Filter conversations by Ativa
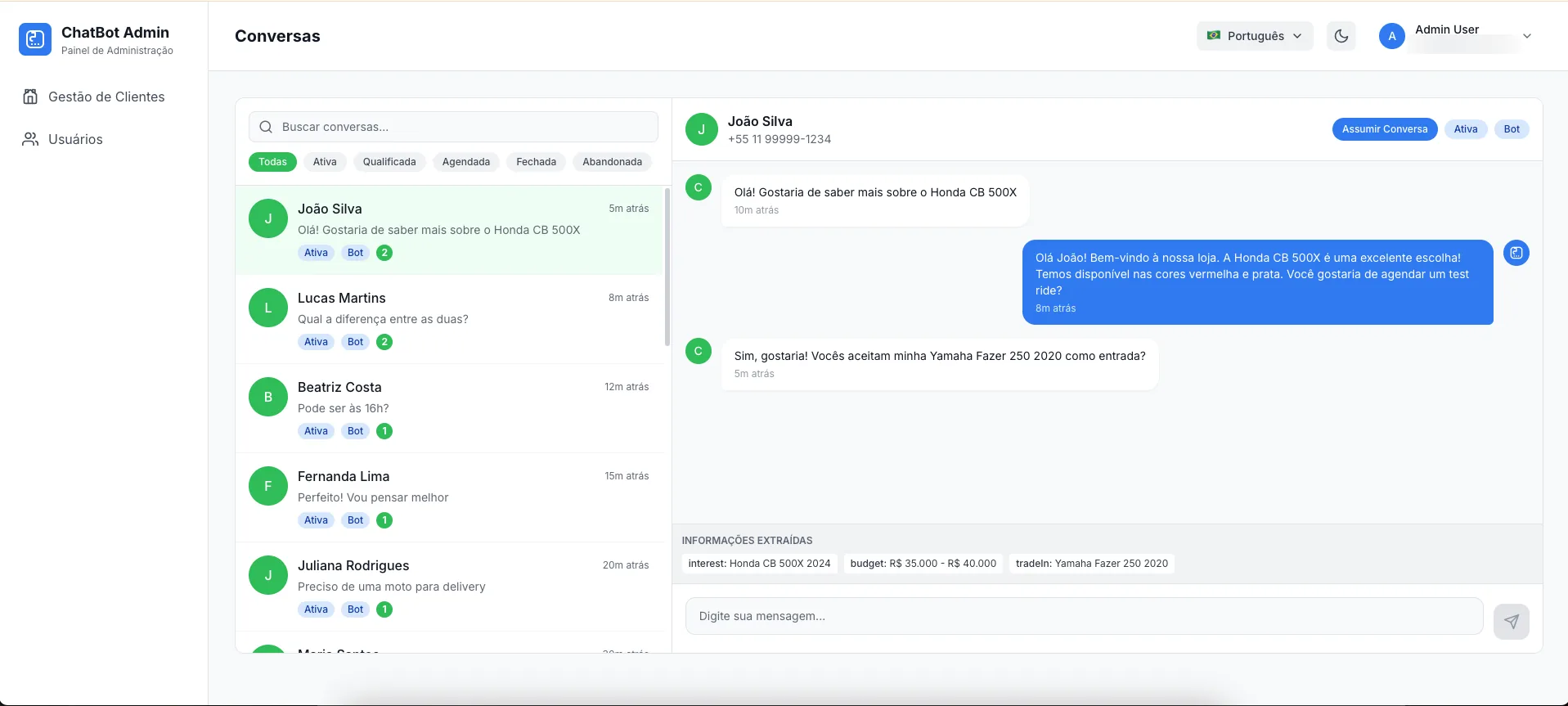Image resolution: width=1568 pixels, height=706 pixels. 325,162
